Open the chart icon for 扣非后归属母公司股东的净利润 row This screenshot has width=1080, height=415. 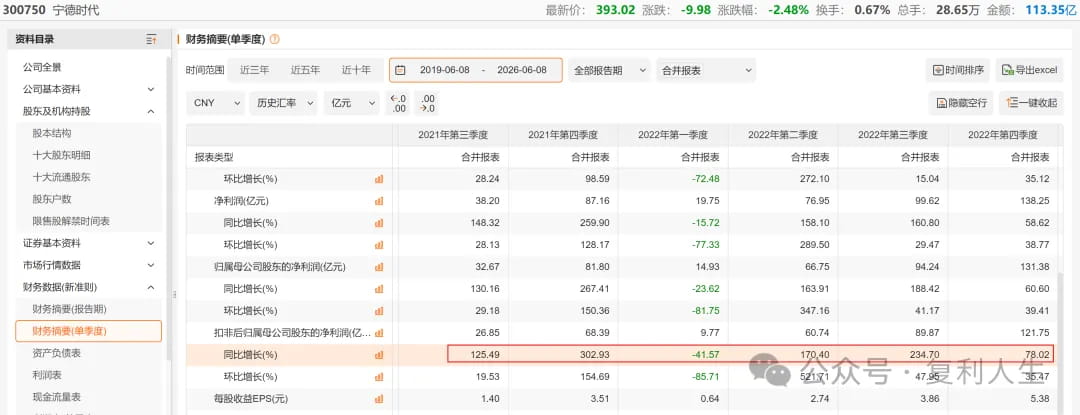pyautogui.click(x=379, y=333)
